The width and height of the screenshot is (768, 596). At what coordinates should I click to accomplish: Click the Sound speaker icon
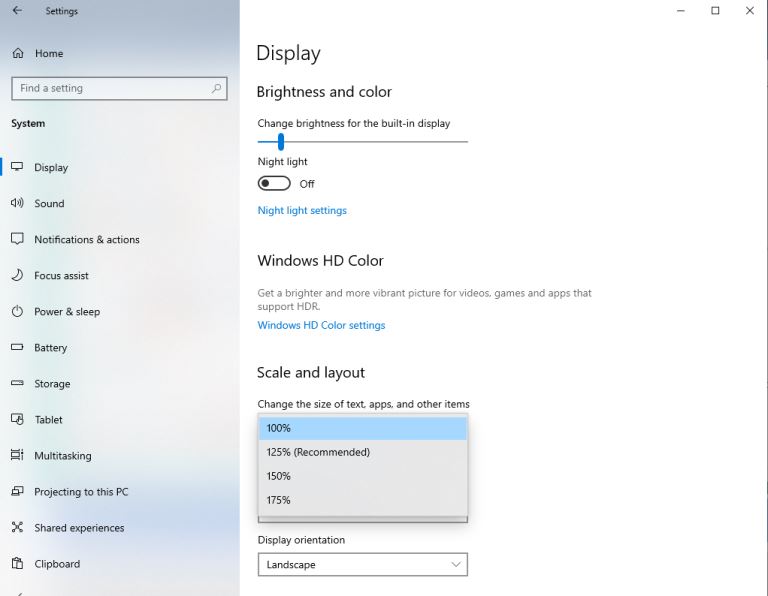[17, 203]
